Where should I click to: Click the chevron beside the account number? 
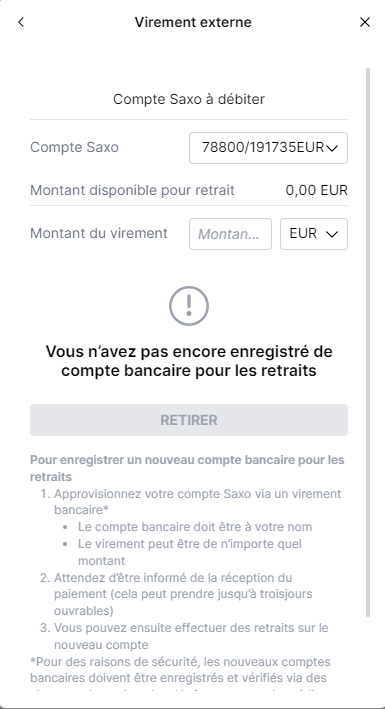coord(332,148)
